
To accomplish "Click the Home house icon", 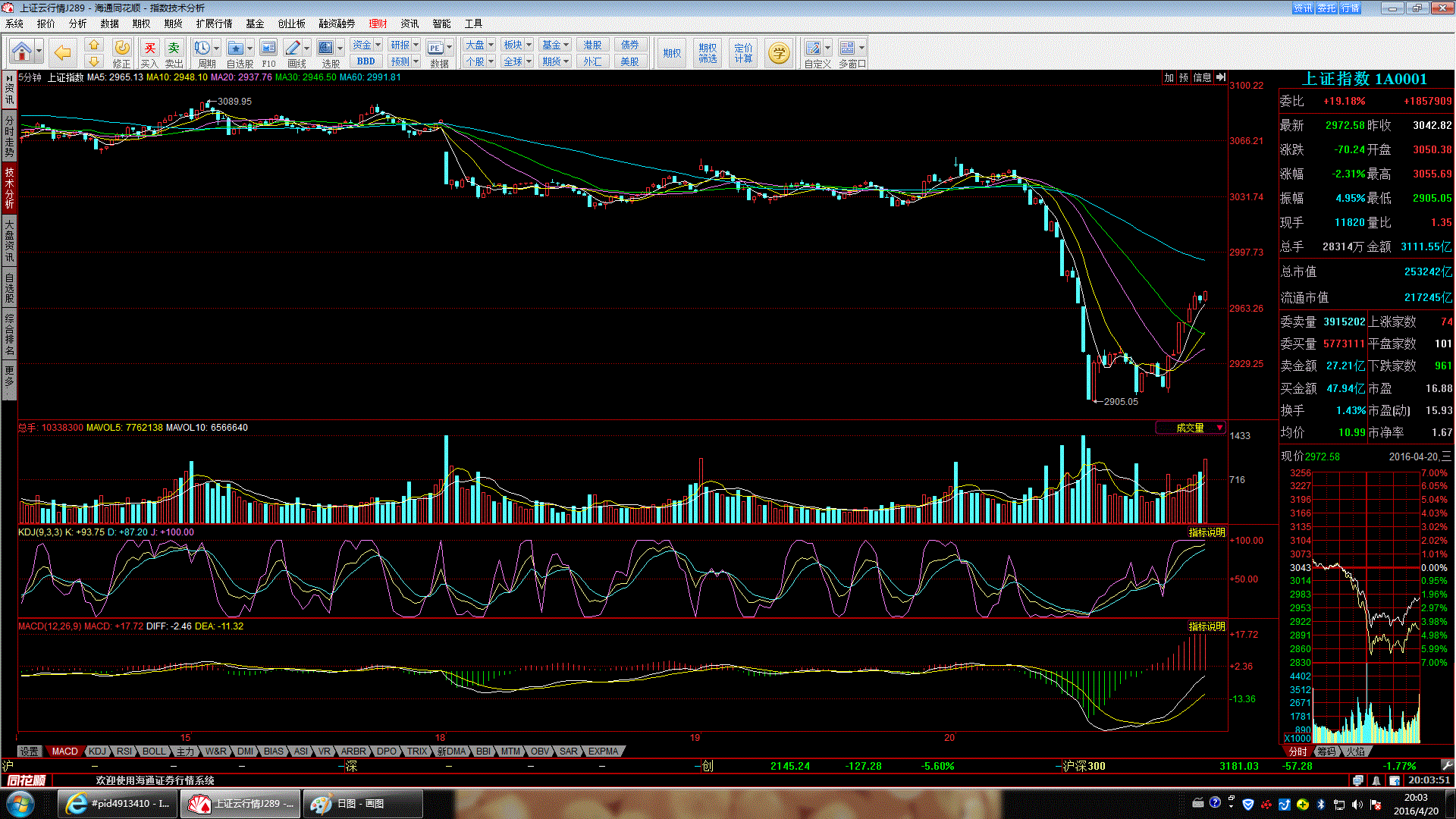I will click(21, 52).
